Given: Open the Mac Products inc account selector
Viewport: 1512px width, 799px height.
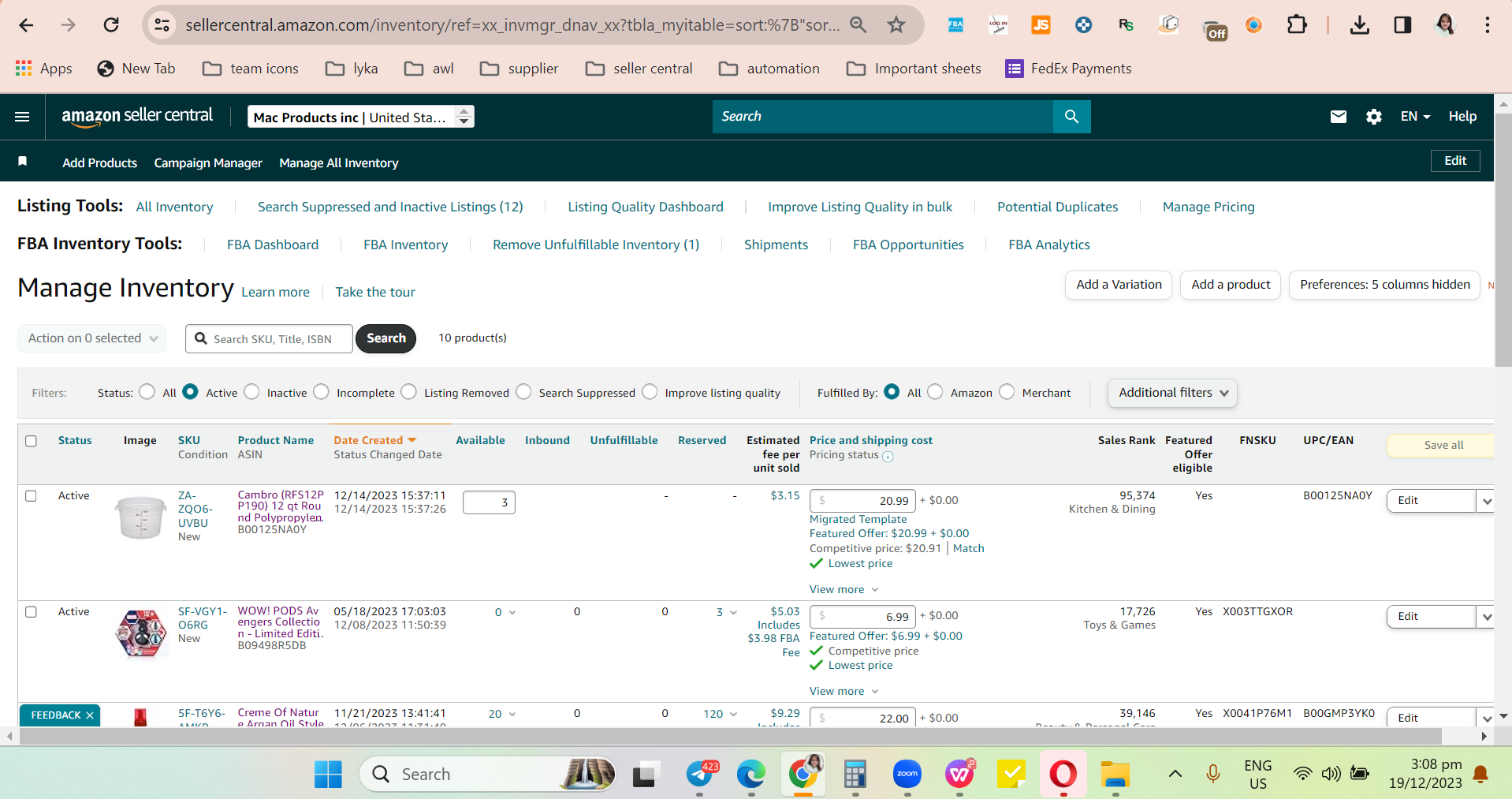Looking at the screenshot, I should 361,117.
